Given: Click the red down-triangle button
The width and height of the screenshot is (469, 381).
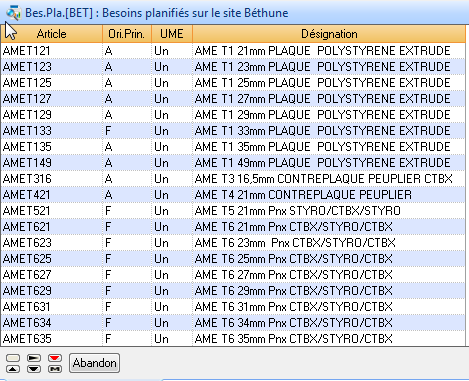Looking at the screenshot, I should pos(55,358).
